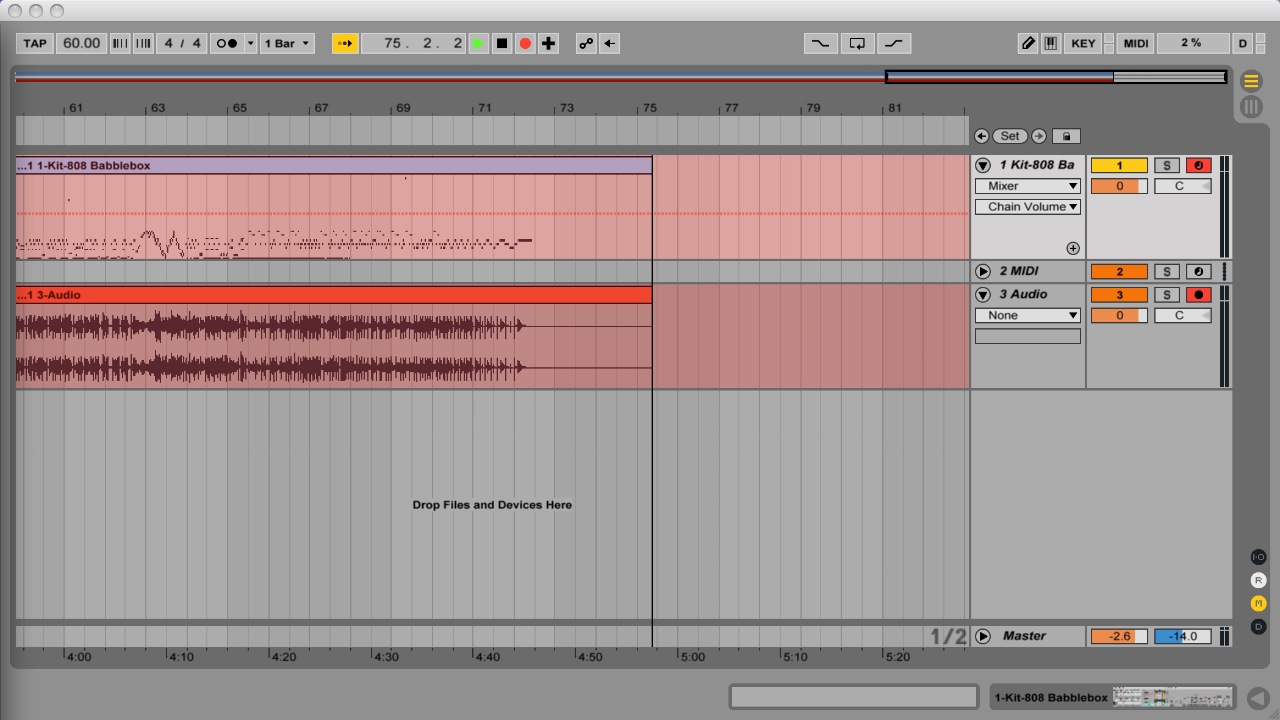This screenshot has height=720, width=1280.
Task: Click the Lock Envelopes padlock icon
Action: pos(1066,136)
